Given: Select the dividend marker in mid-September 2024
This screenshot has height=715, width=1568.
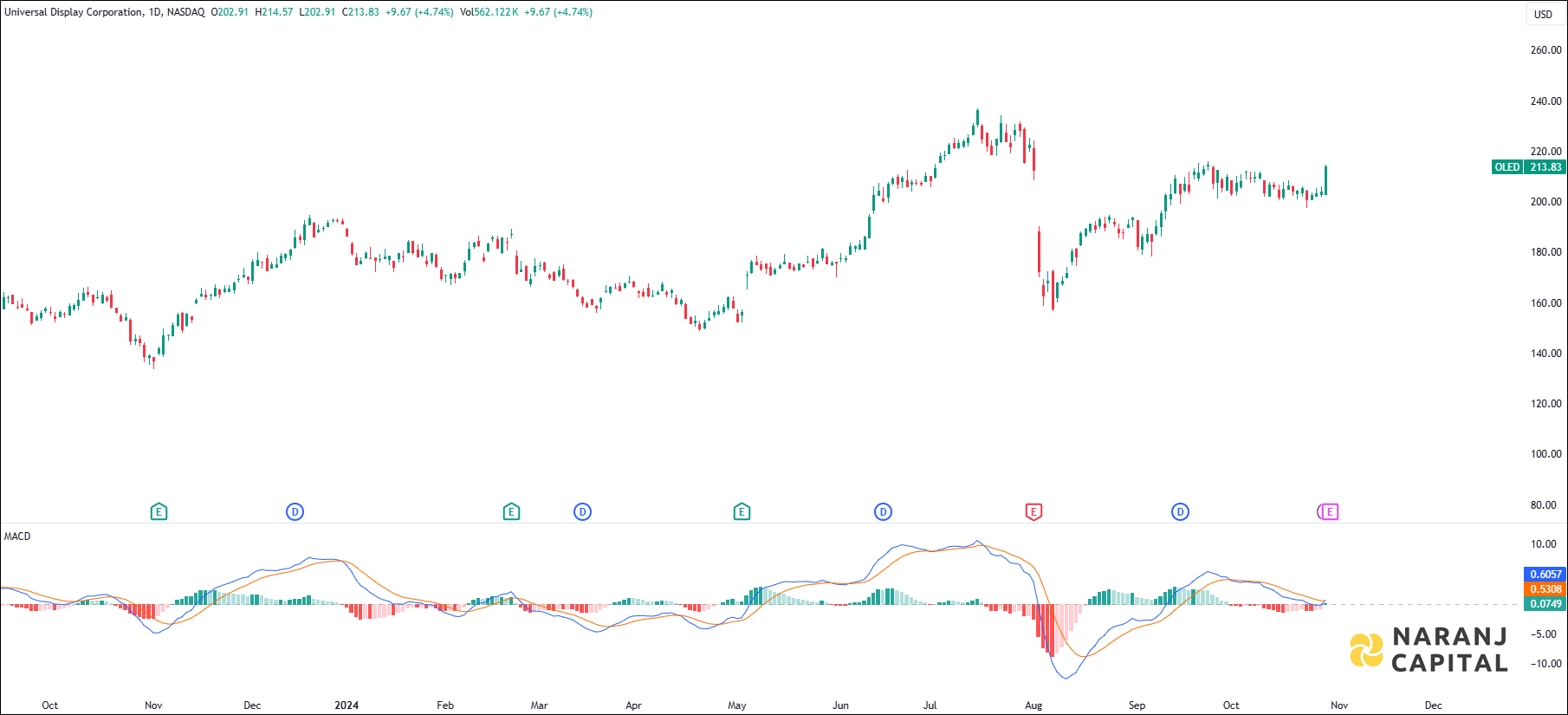Looking at the screenshot, I should coord(1180,512).
